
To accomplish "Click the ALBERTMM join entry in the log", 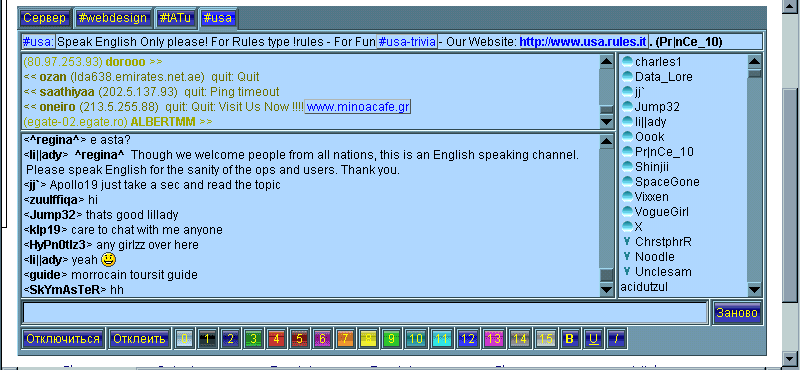I will [x=118, y=122].
